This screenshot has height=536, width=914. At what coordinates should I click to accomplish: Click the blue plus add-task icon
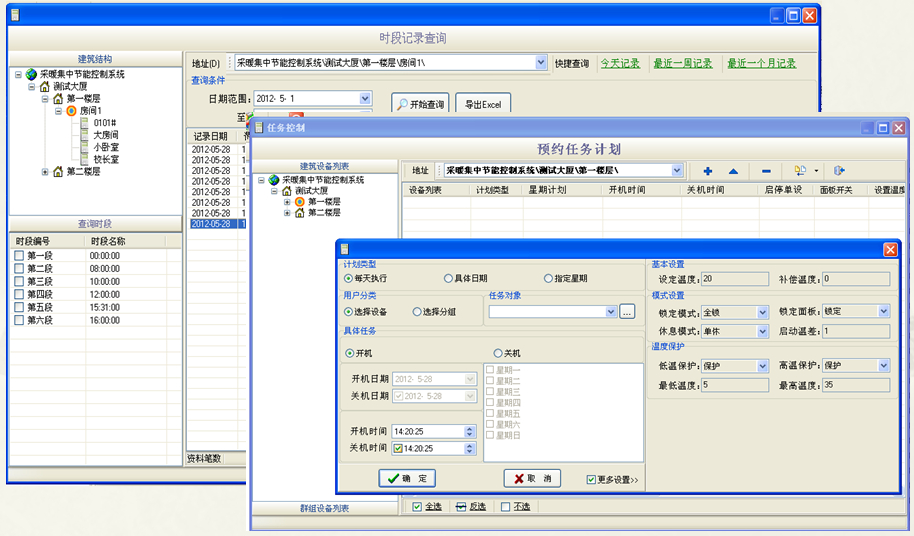pos(708,171)
